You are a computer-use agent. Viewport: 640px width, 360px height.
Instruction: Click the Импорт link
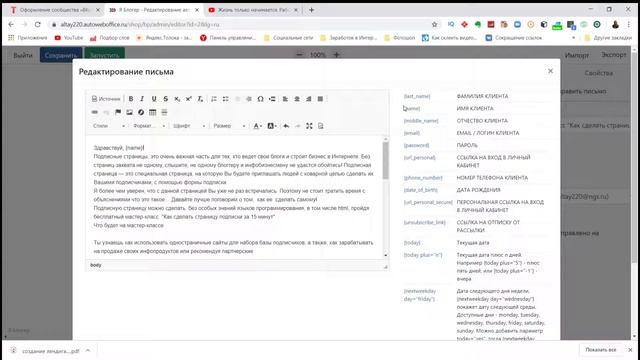tap(577, 55)
